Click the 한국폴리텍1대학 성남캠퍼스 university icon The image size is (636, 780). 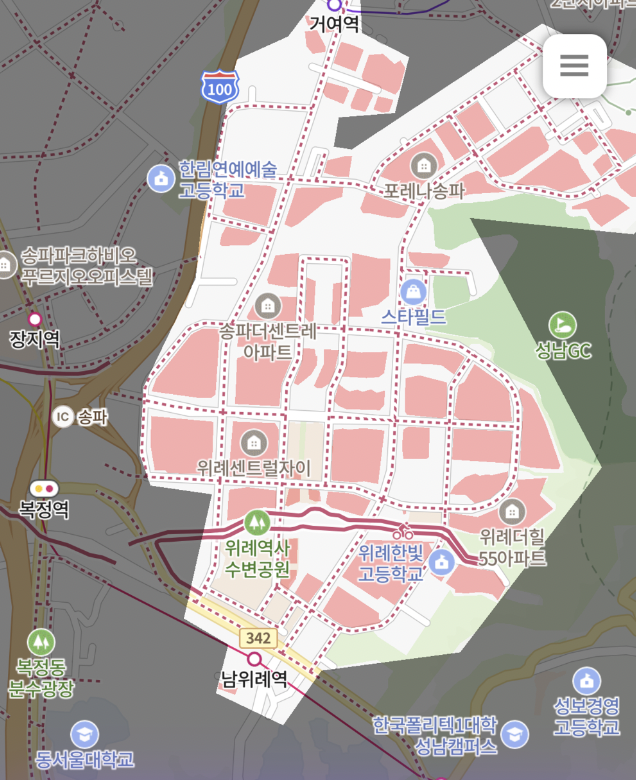coord(515,734)
